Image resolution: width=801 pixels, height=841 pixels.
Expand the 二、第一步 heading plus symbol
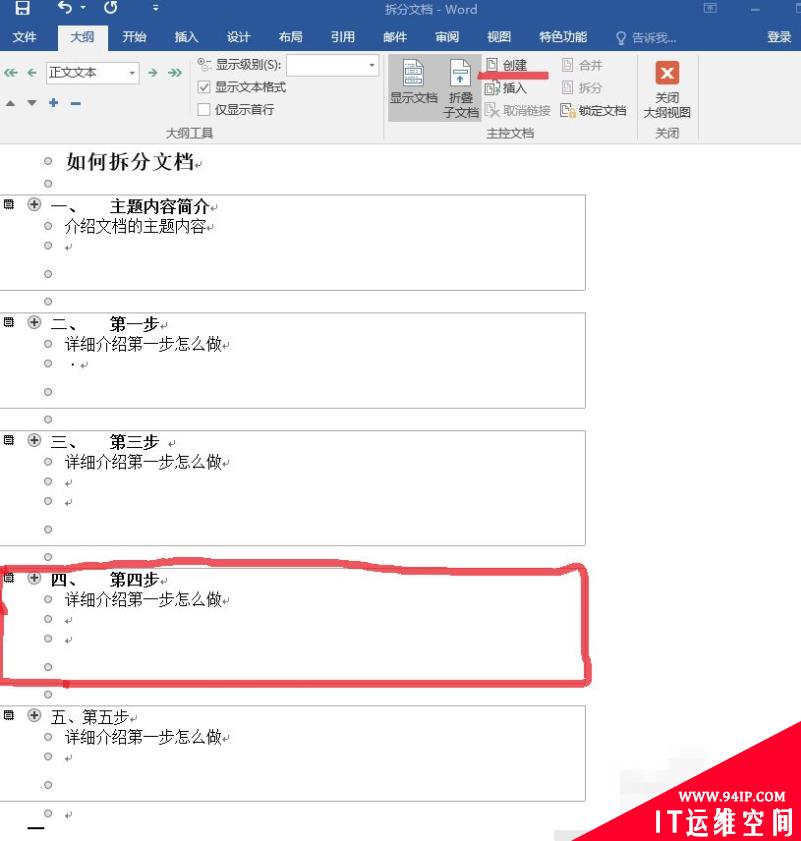pyautogui.click(x=34, y=322)
